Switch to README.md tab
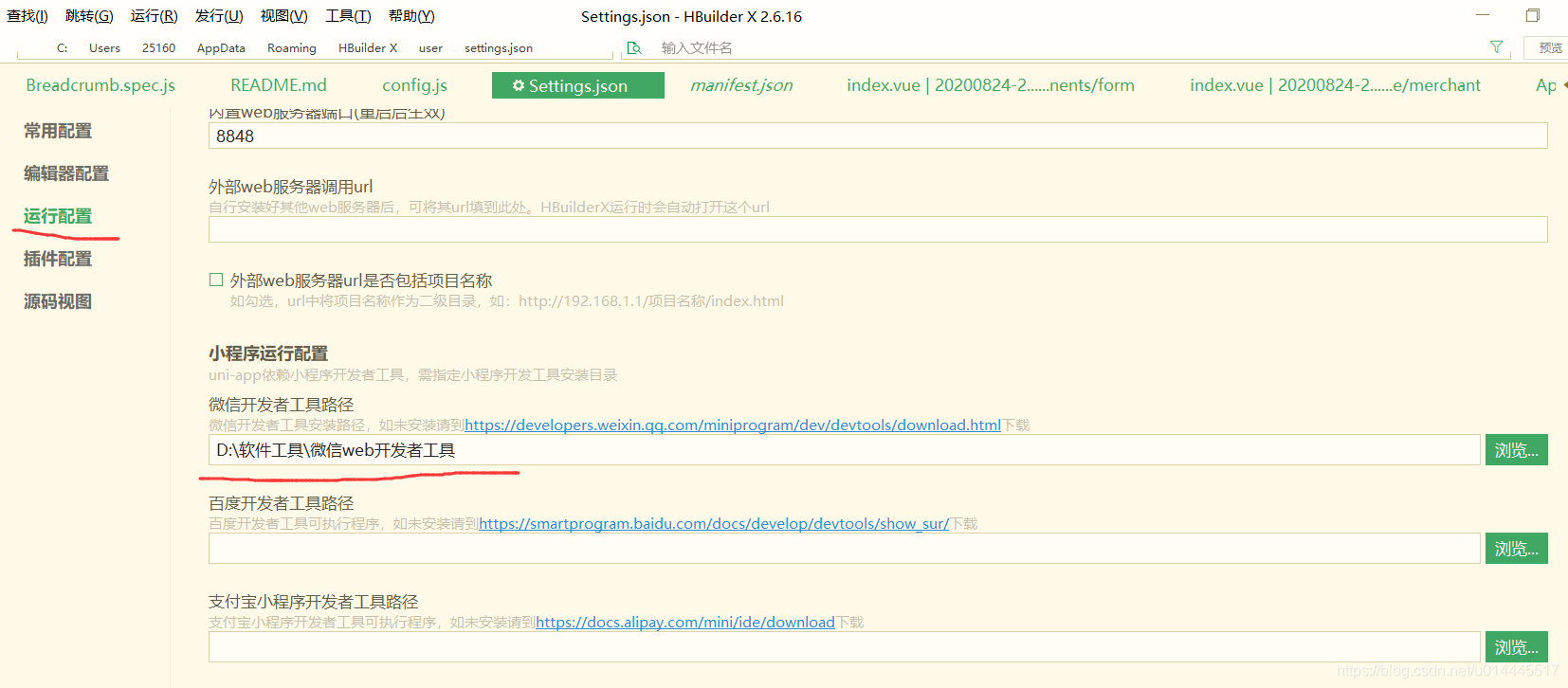The width and height of the screenshot is (1568, 688). 279,85
